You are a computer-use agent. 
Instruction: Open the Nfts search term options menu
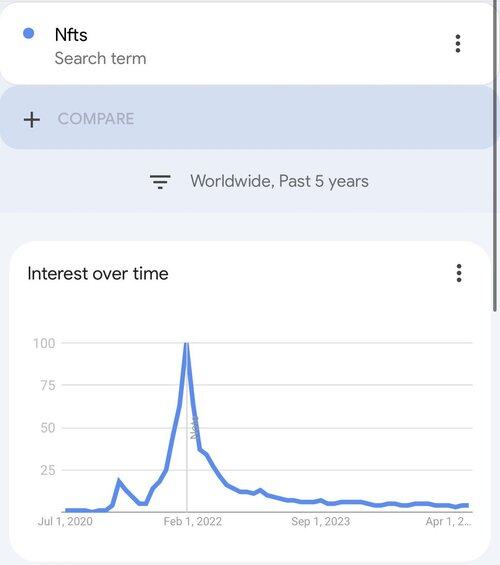(x=457, y=44)
